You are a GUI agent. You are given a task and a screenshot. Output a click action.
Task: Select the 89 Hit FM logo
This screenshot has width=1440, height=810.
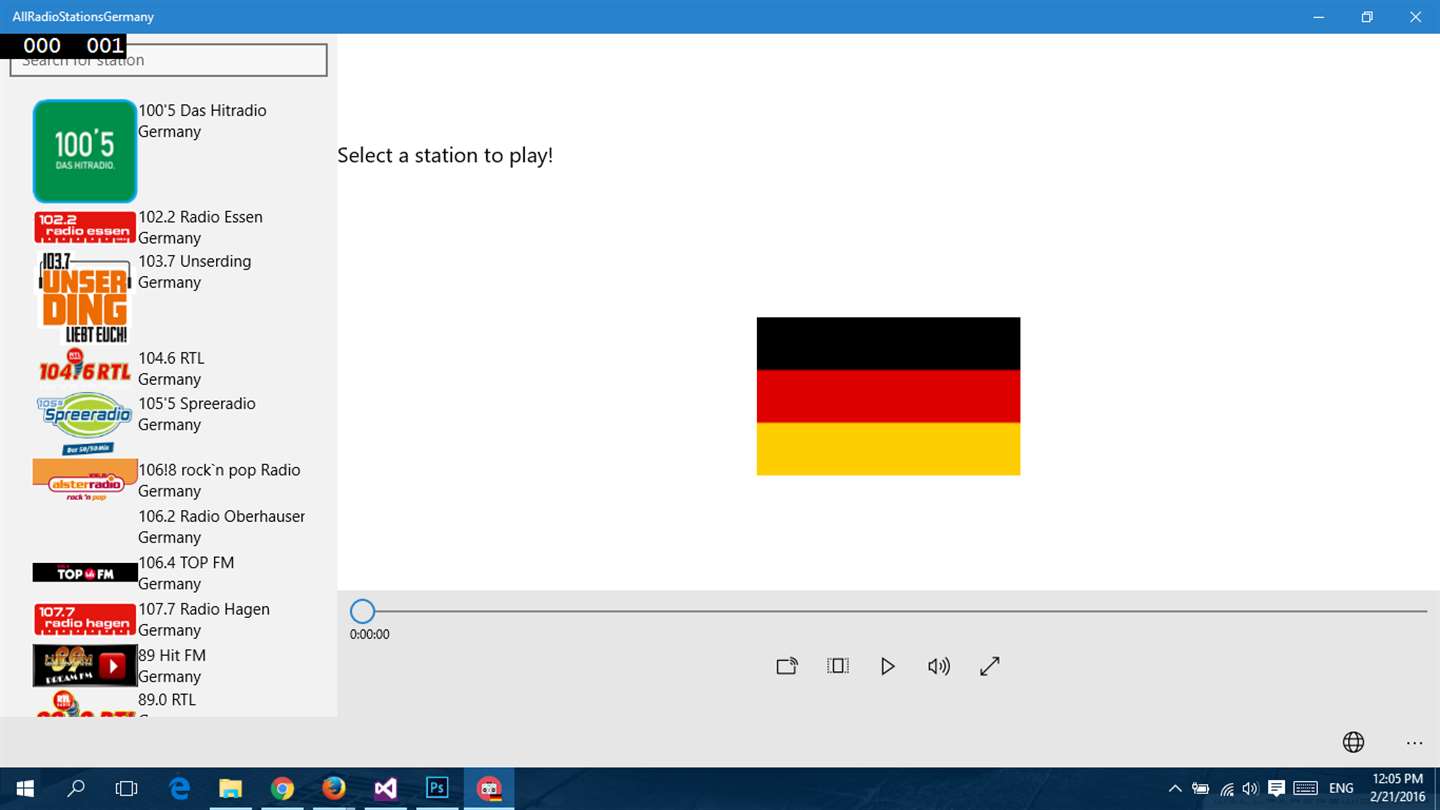tap(85, 665)
